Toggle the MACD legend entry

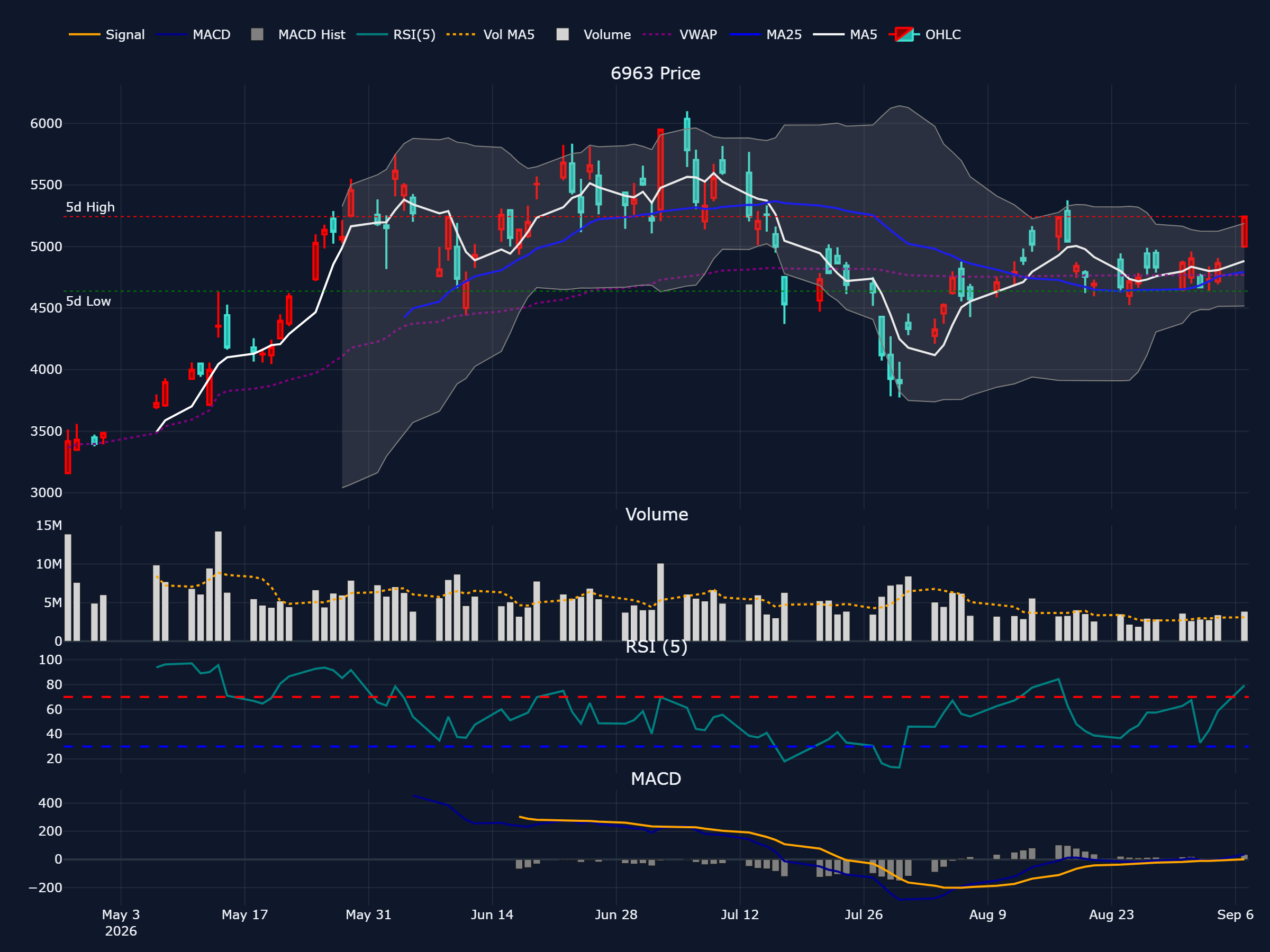click(x=193, y=34)
